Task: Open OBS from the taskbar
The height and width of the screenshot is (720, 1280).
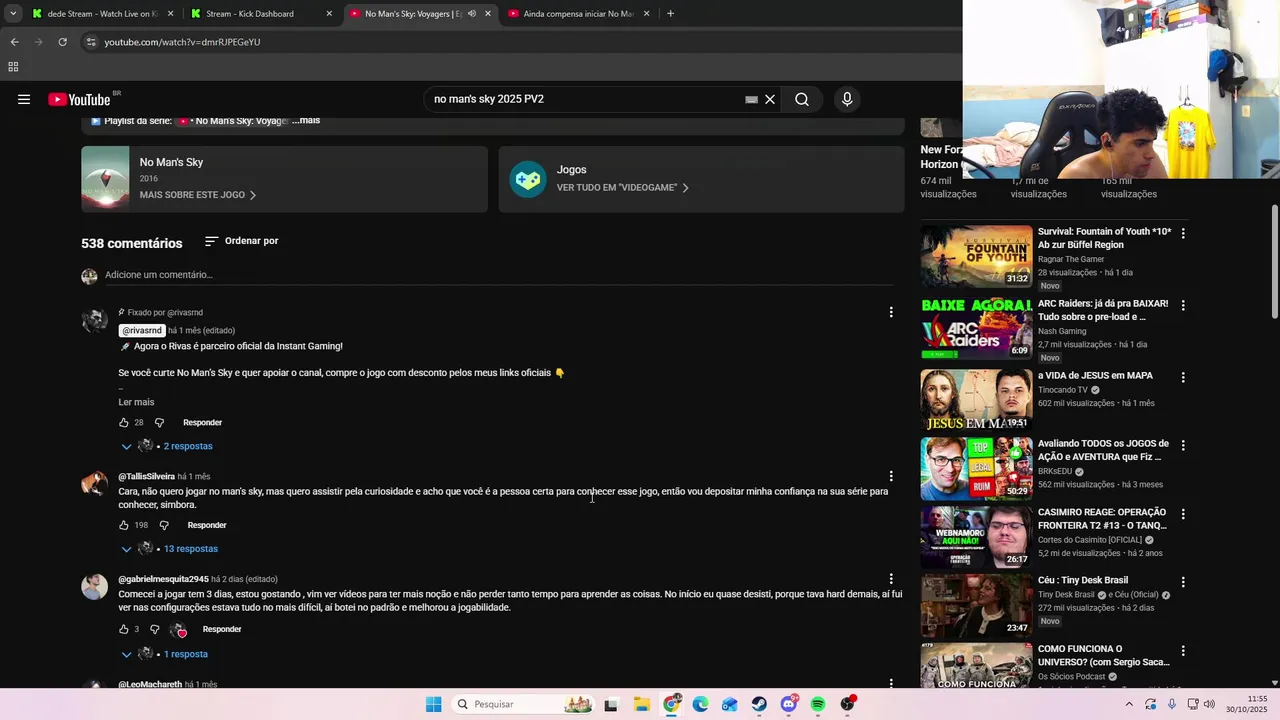Action: 848,704
